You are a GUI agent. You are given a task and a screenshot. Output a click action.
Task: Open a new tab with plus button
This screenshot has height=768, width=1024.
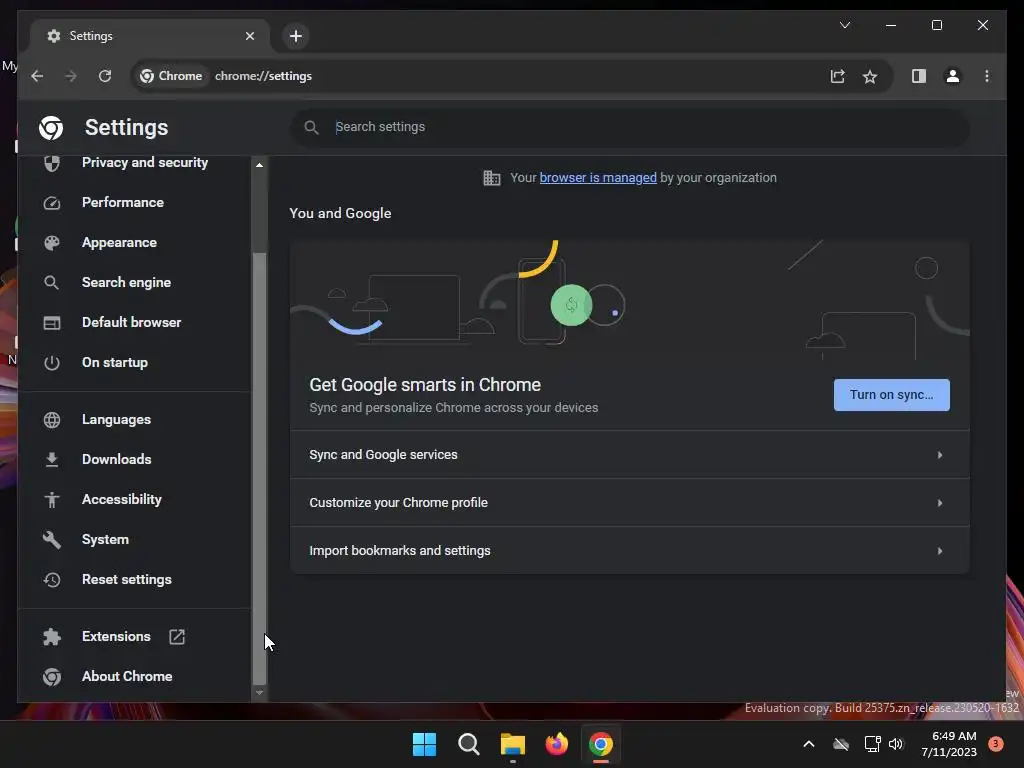coord(296,36)
